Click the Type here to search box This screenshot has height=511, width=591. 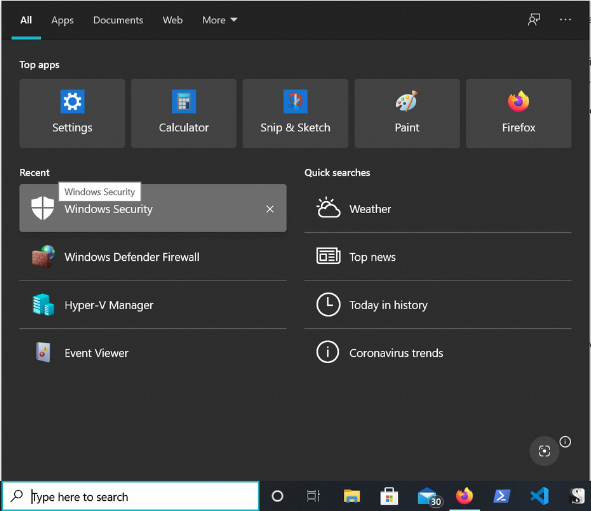click(x=131, y=496)
